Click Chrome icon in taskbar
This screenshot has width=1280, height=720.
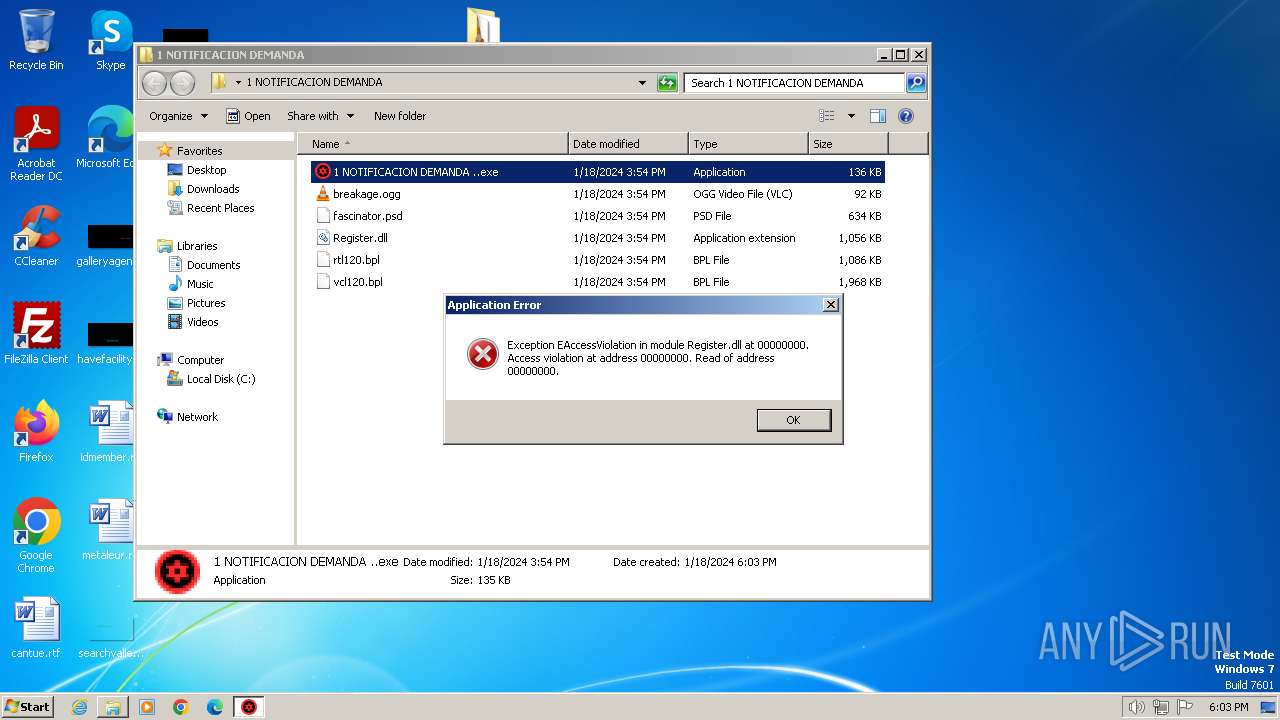(181, 707)
